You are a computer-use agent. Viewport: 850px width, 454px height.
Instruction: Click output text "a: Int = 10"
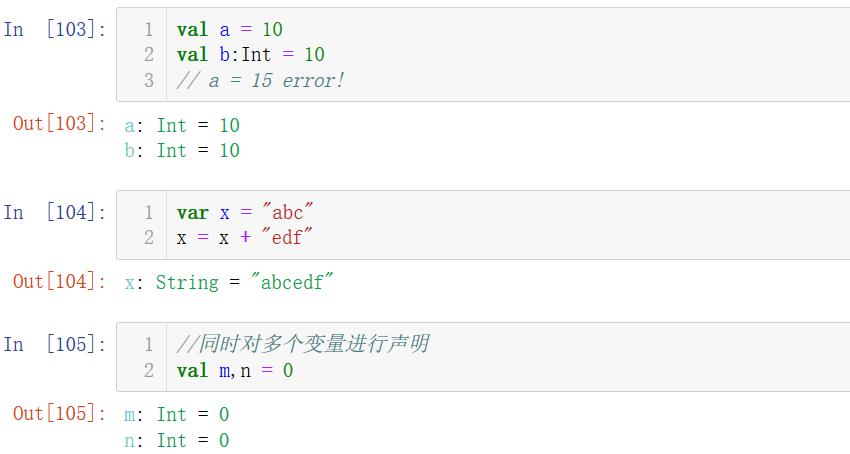click(x=182, y=126)
